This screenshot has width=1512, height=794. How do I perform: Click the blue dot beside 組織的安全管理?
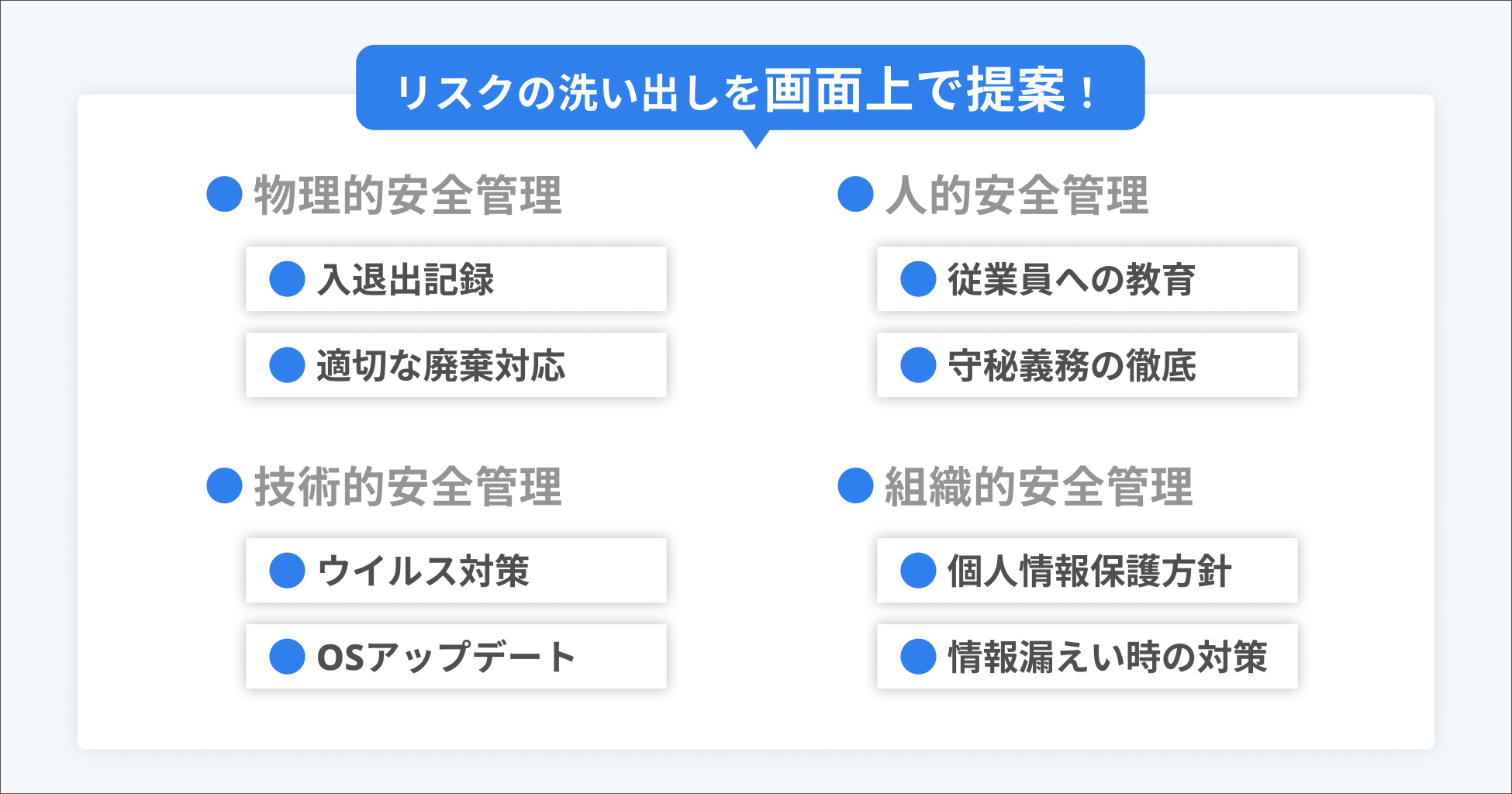point(856,485)
